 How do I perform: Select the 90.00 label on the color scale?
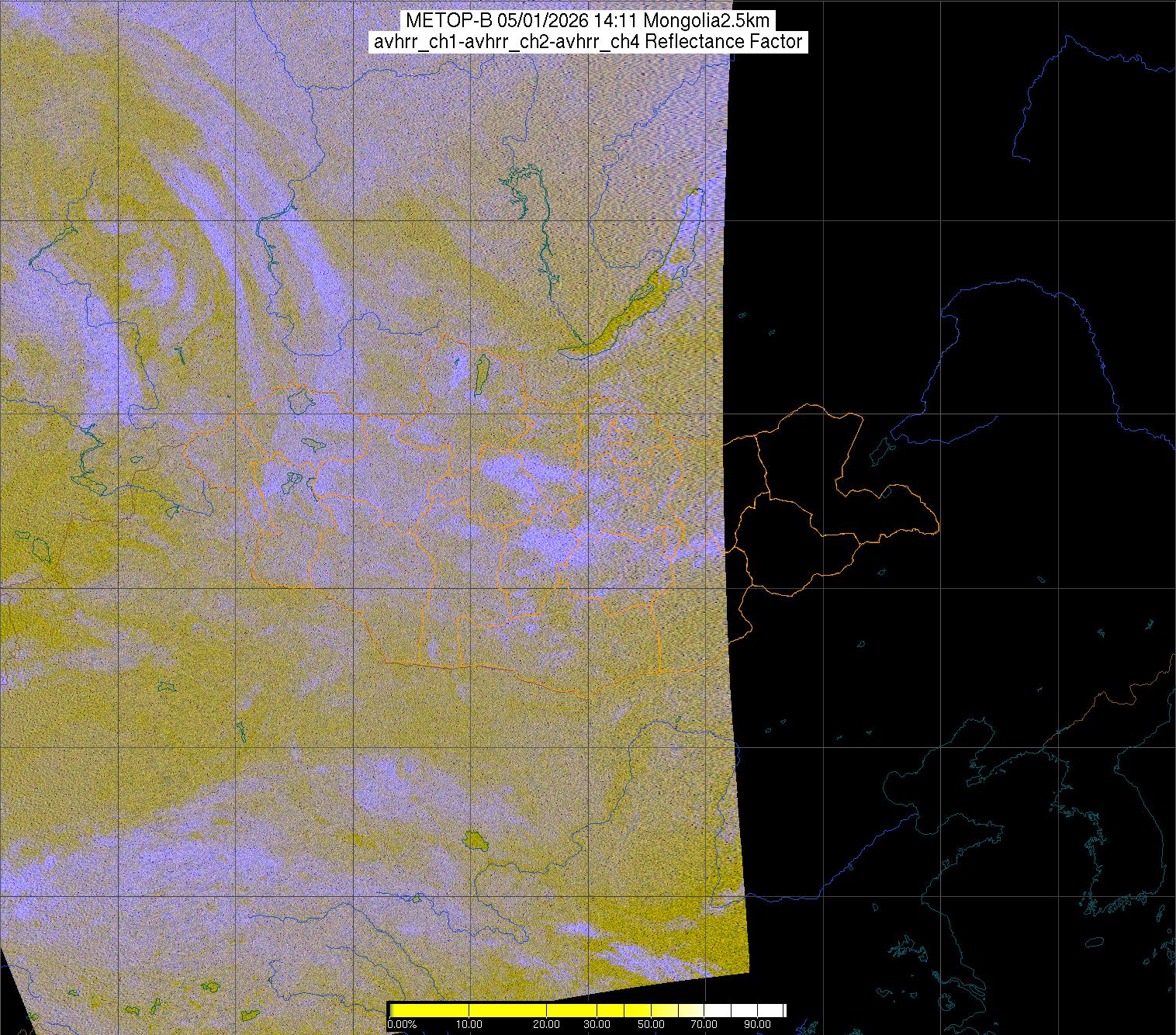[756, 1025]
